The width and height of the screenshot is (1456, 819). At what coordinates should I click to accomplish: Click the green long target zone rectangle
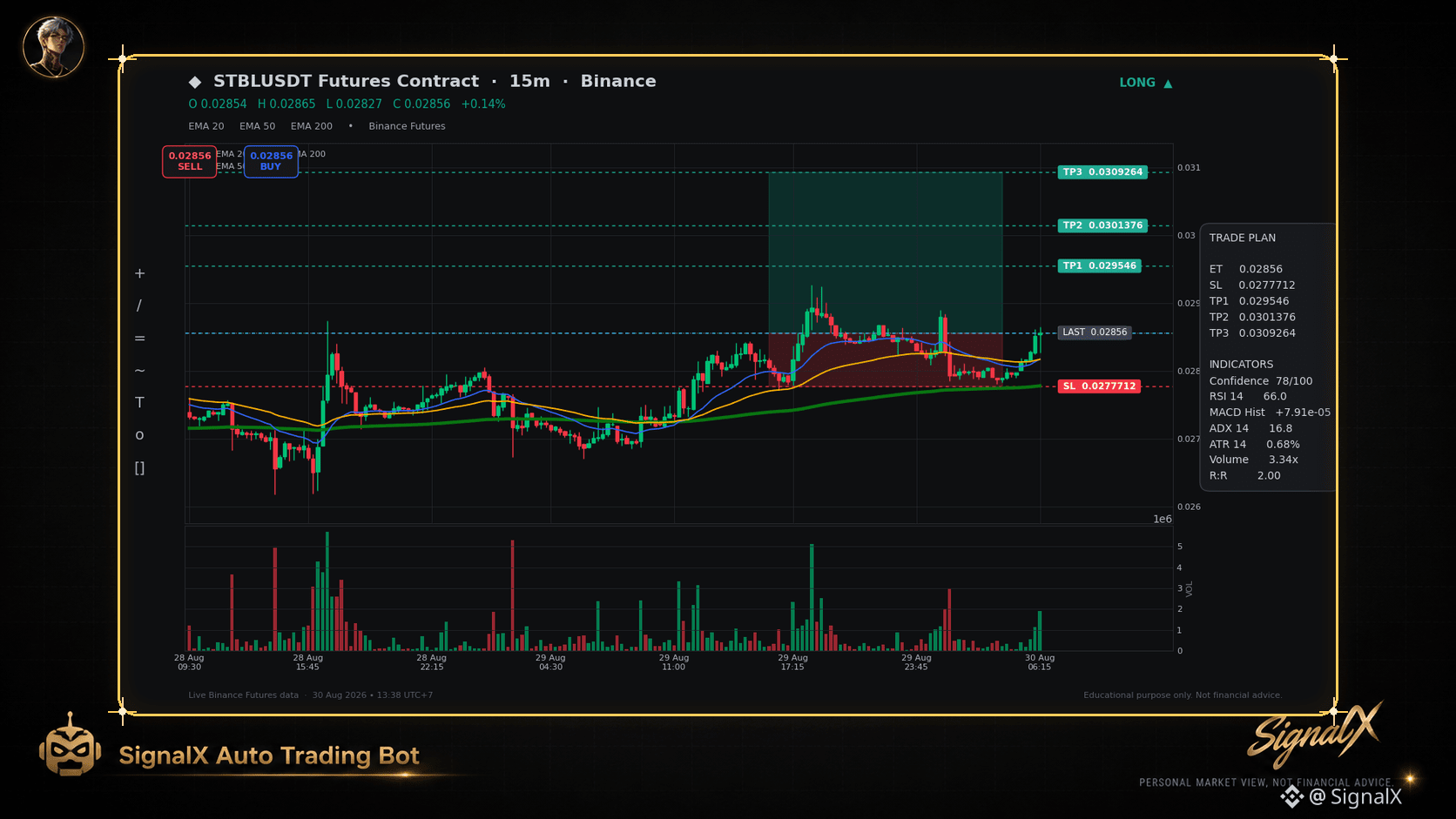[x=886, y=252]
